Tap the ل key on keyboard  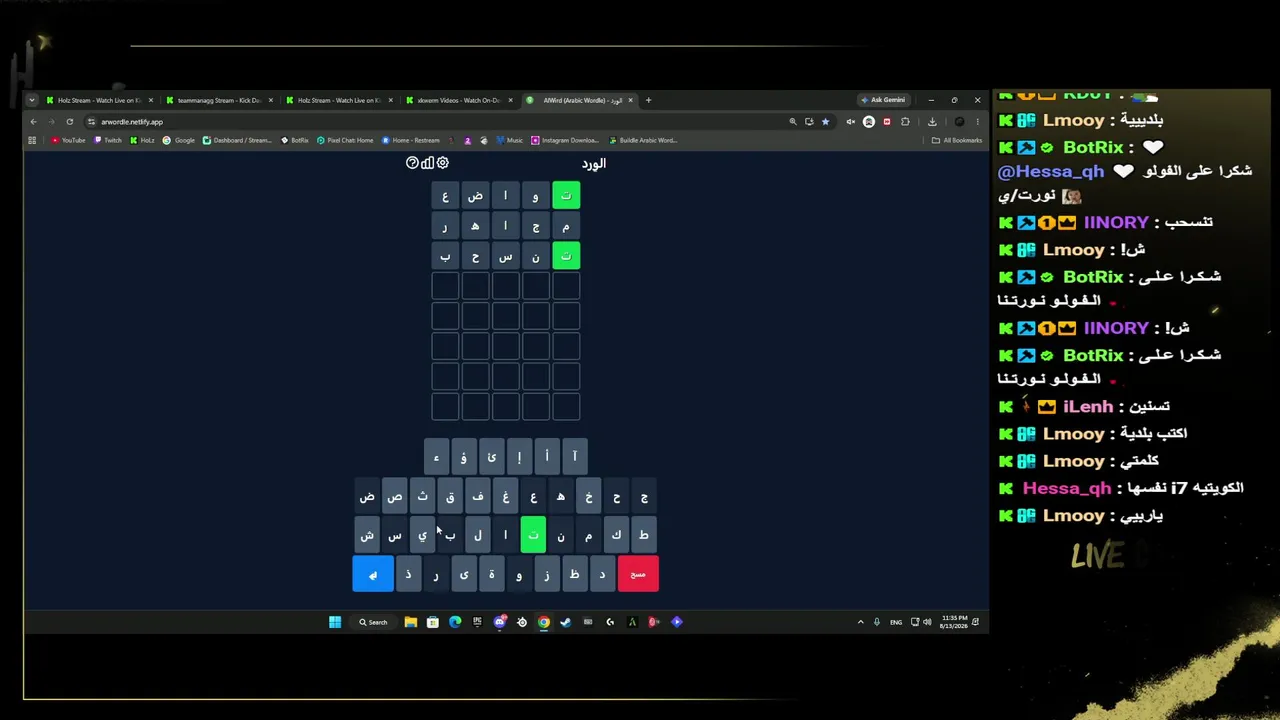click(x=478, y=535)
